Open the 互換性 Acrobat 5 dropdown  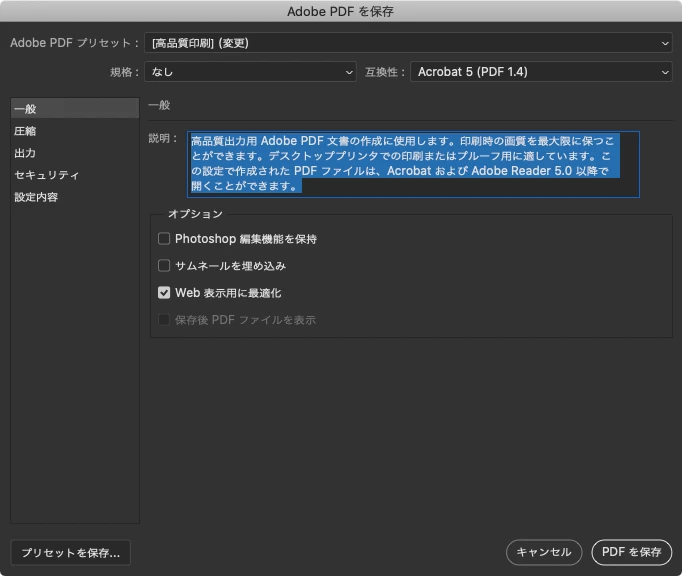point(541,72)
